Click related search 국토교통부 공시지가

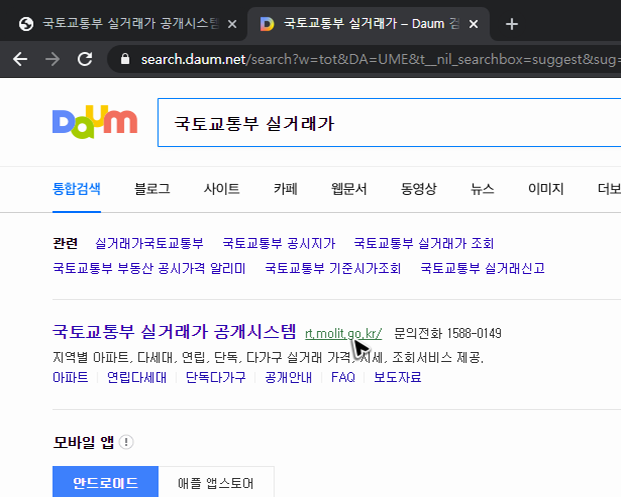click(279, 243)
